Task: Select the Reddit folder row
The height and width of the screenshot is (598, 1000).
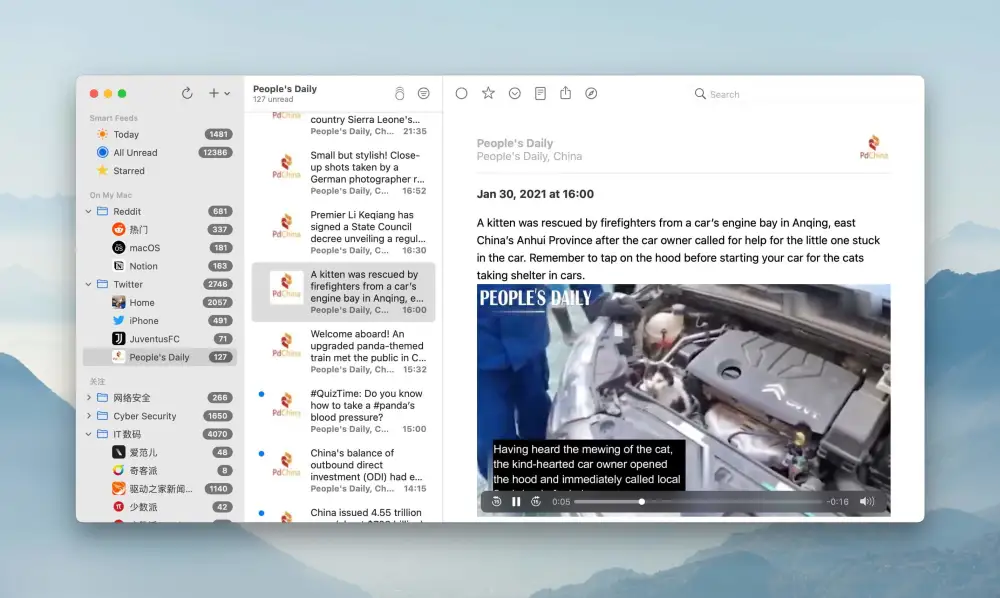Action: point(159,211)
